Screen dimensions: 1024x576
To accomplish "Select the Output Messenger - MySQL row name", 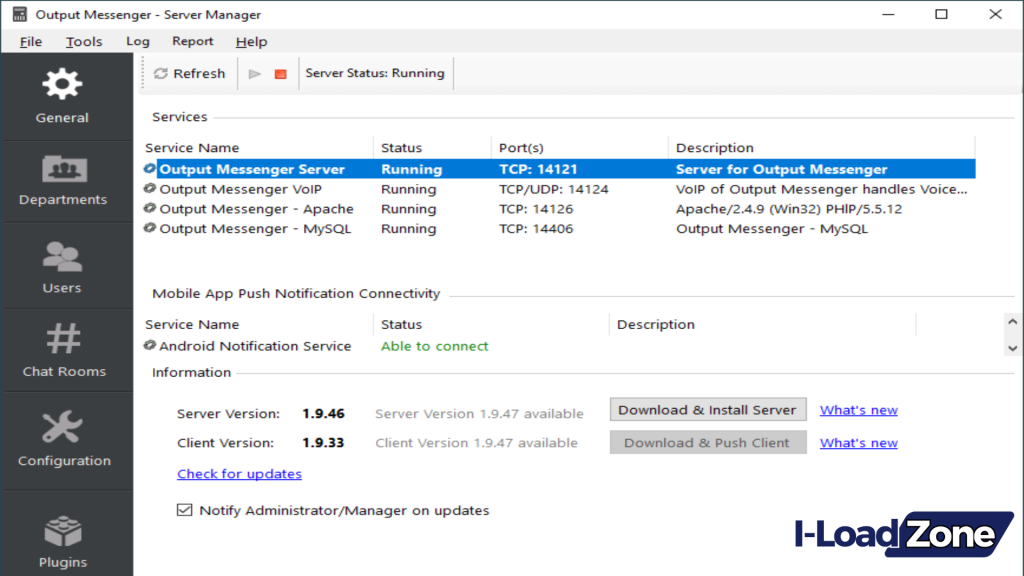I will click(x=255, y=229).
